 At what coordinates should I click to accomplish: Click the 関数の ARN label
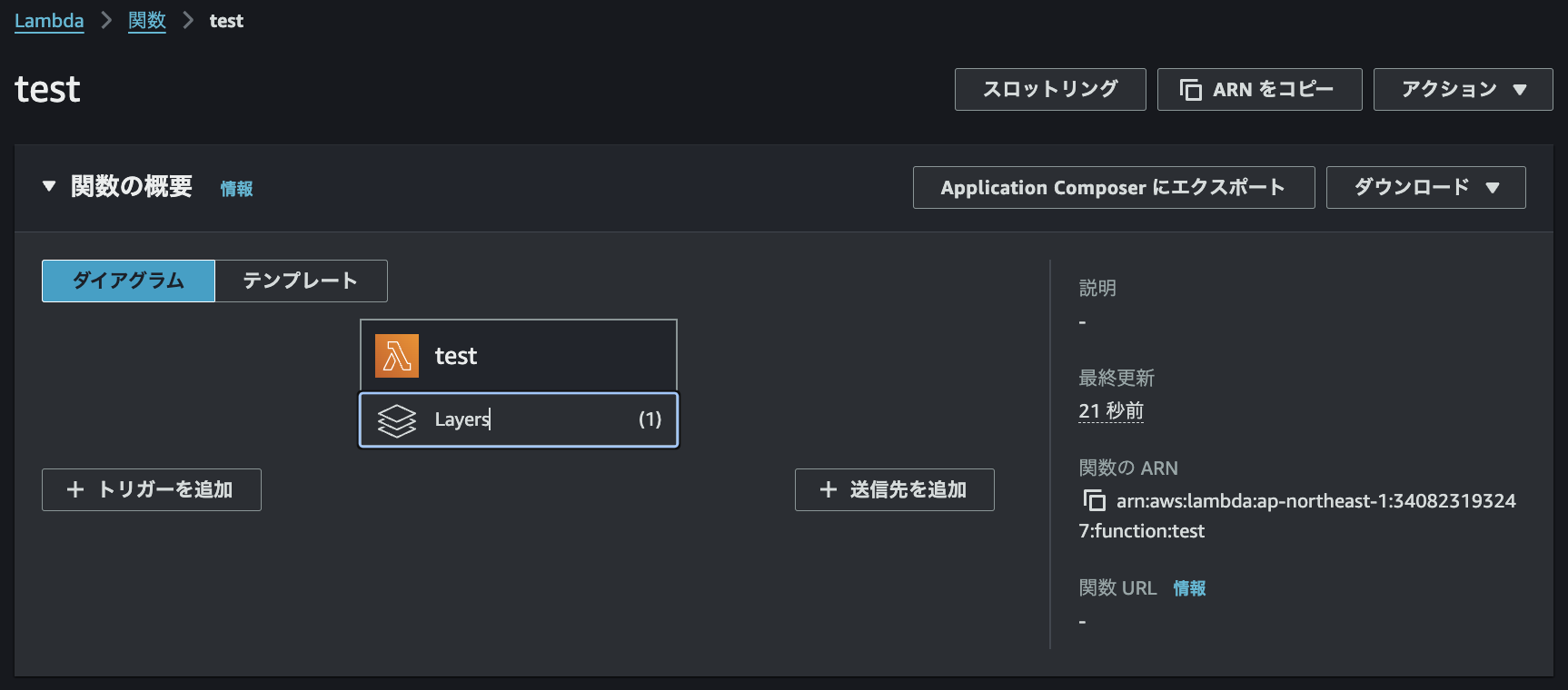pos(1128,468)
